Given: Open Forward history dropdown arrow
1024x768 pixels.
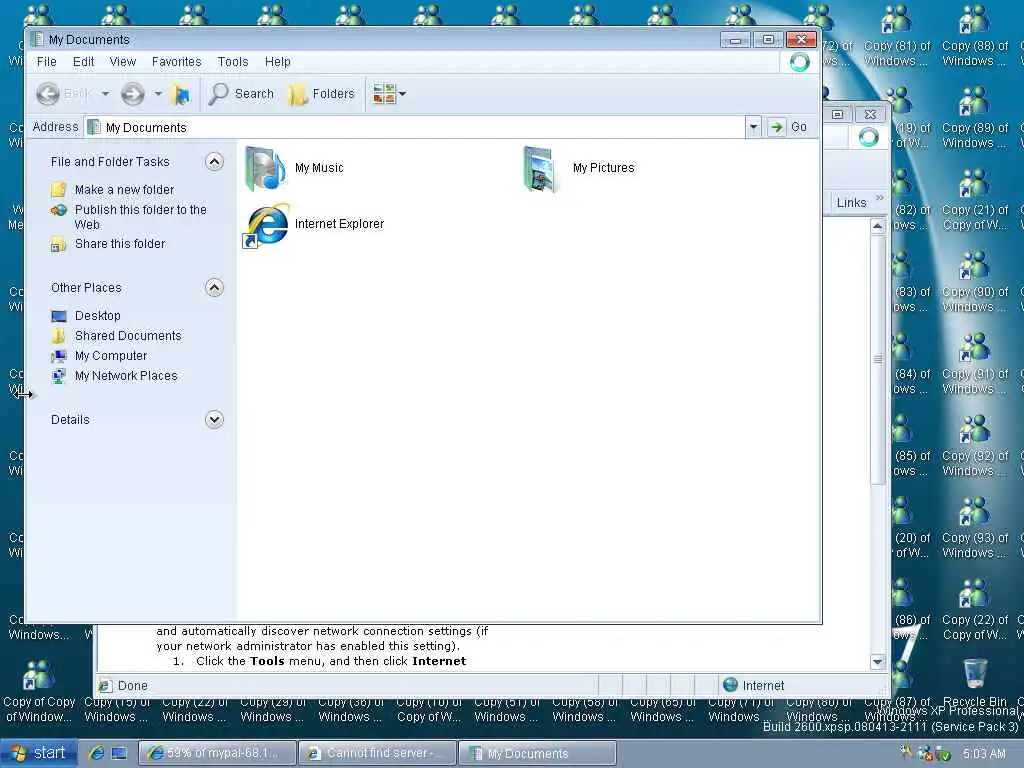Looking at the screenshot, I should pos(158,94).
